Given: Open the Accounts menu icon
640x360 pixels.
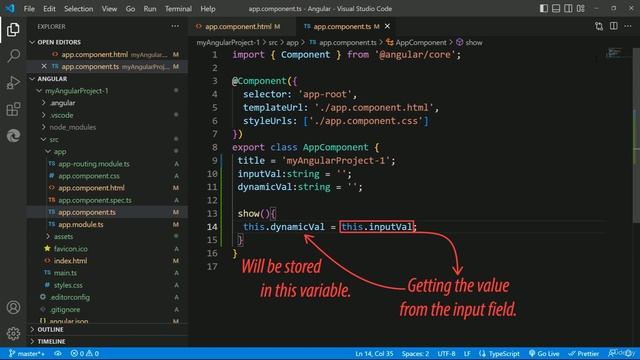Looking at the screenshot, I should (x=13, y=307).
